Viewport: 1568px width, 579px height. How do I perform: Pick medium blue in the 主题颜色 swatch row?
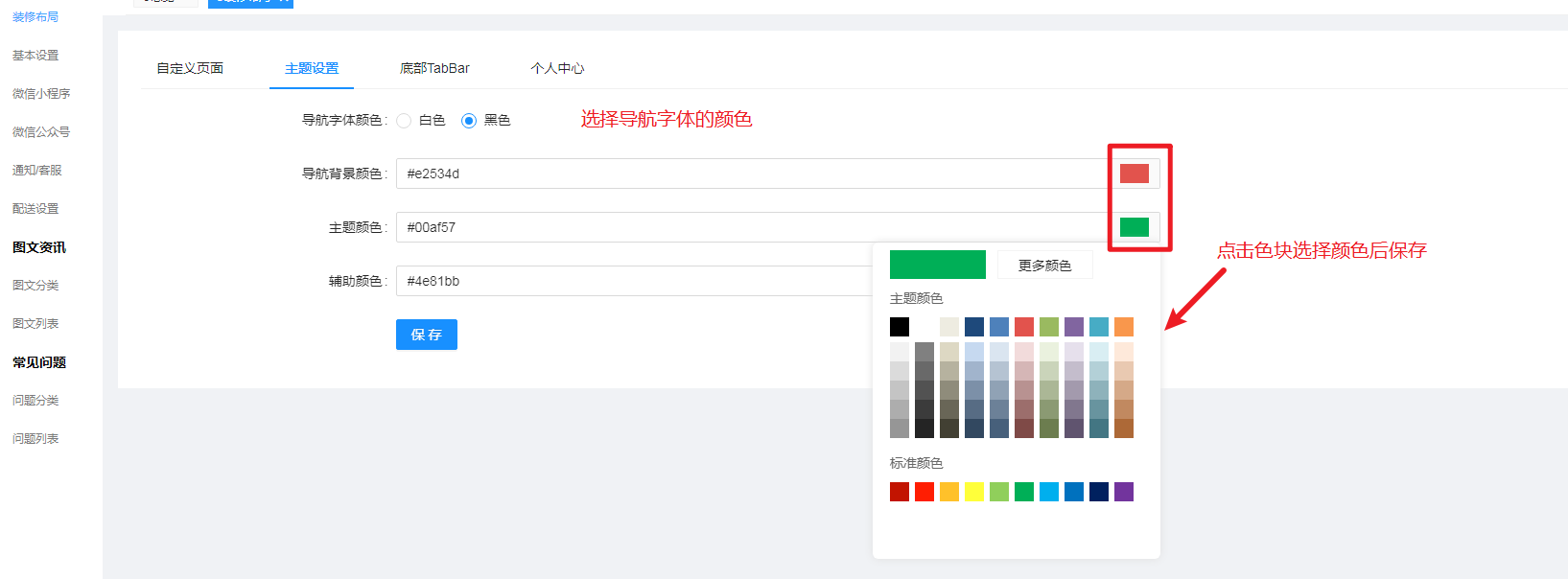click(999, 327)
